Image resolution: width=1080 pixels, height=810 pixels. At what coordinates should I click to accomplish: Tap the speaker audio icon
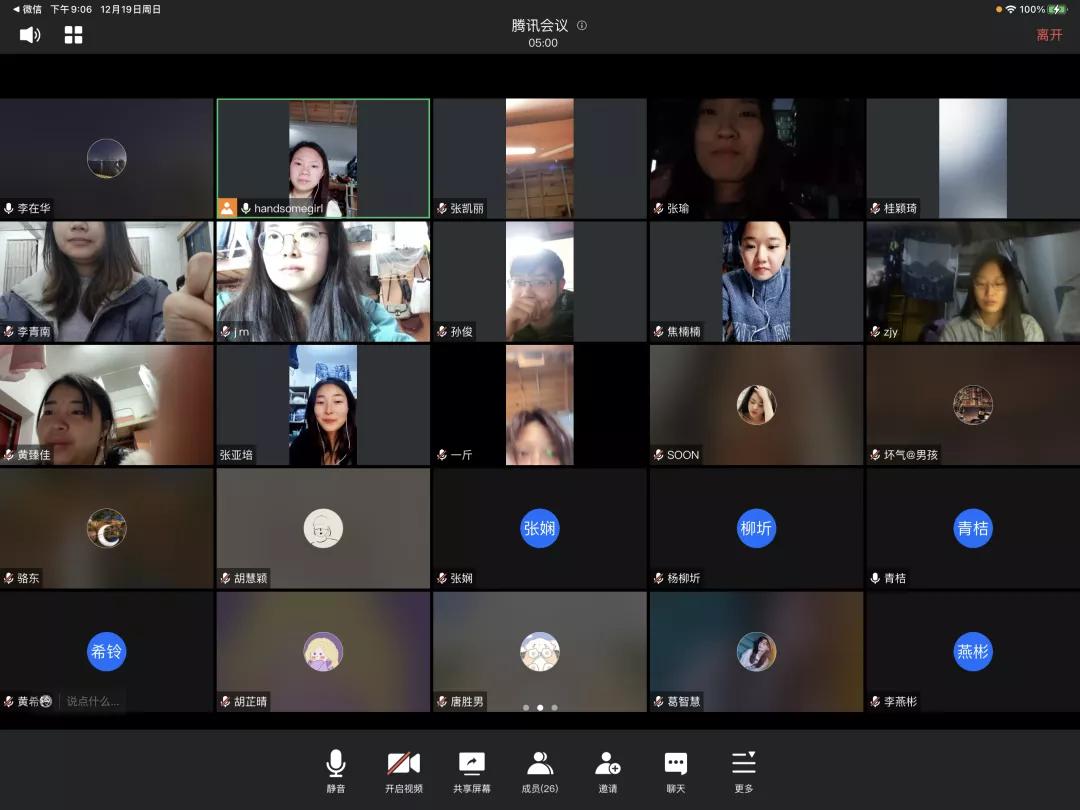30,35
